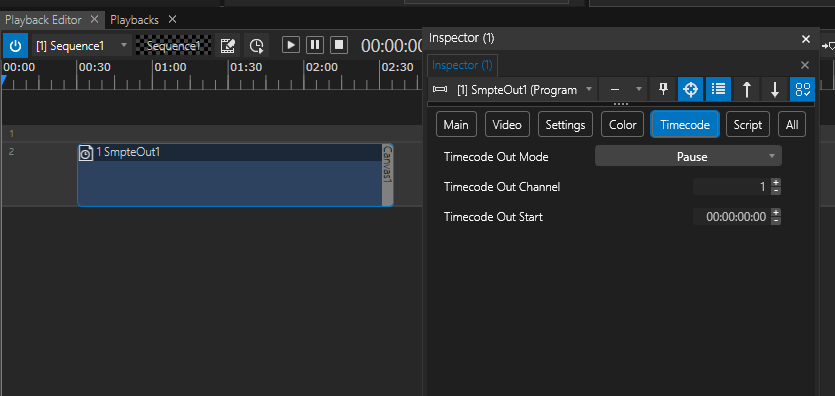Click the up arrow icon in the Inspector
Viewport: 835px width, 396px height.
(747, 89)
